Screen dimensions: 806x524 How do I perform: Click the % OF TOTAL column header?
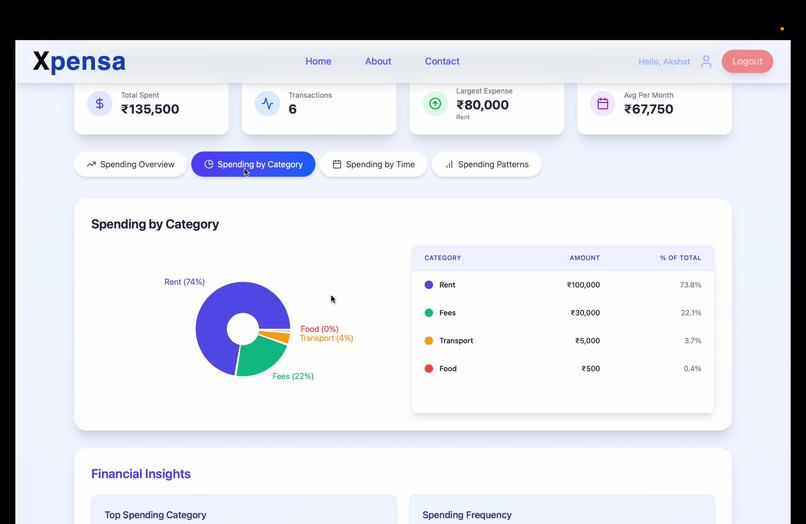point(681,258)
